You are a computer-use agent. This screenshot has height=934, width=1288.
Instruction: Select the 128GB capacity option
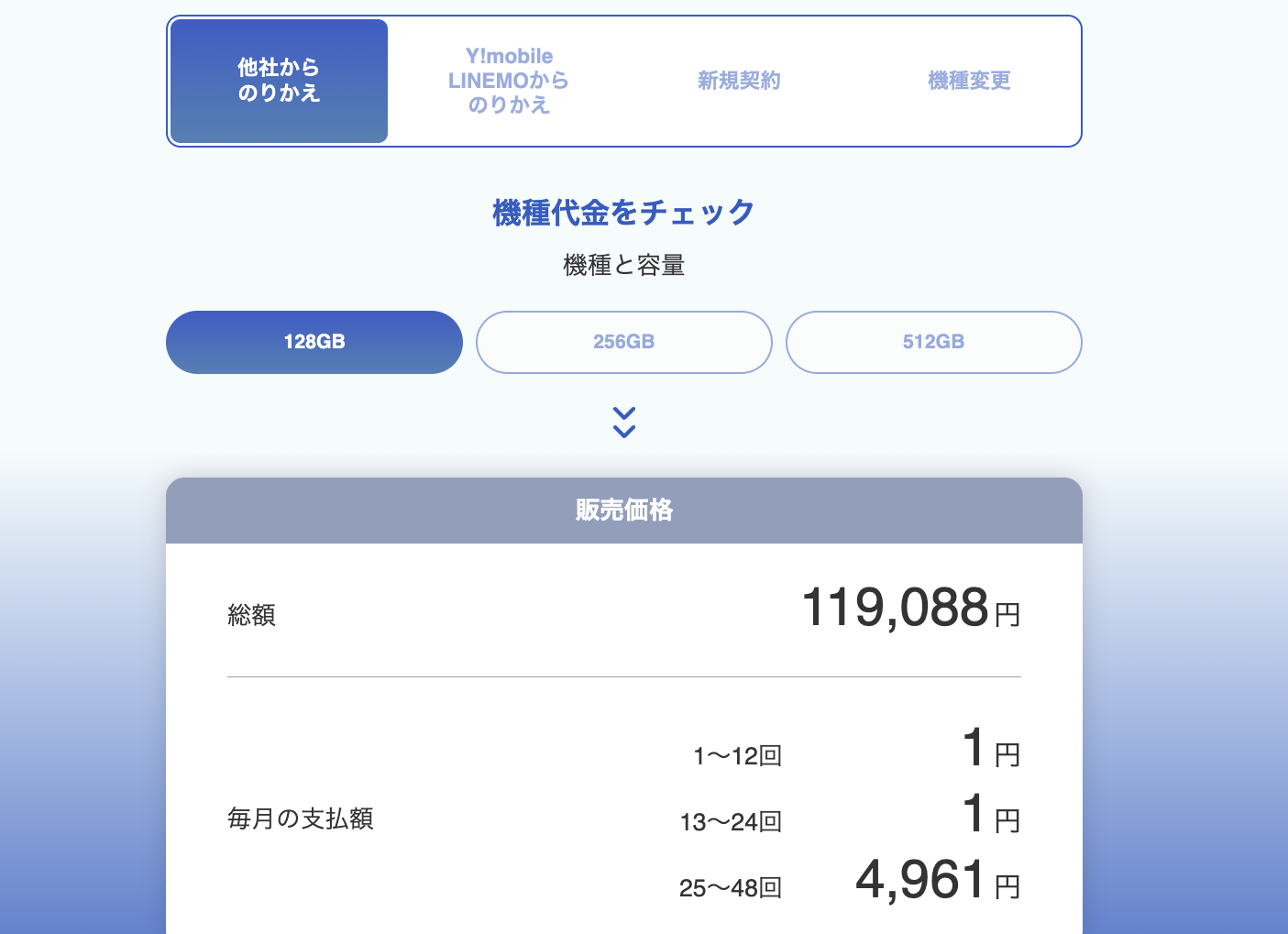click(314, 342)
